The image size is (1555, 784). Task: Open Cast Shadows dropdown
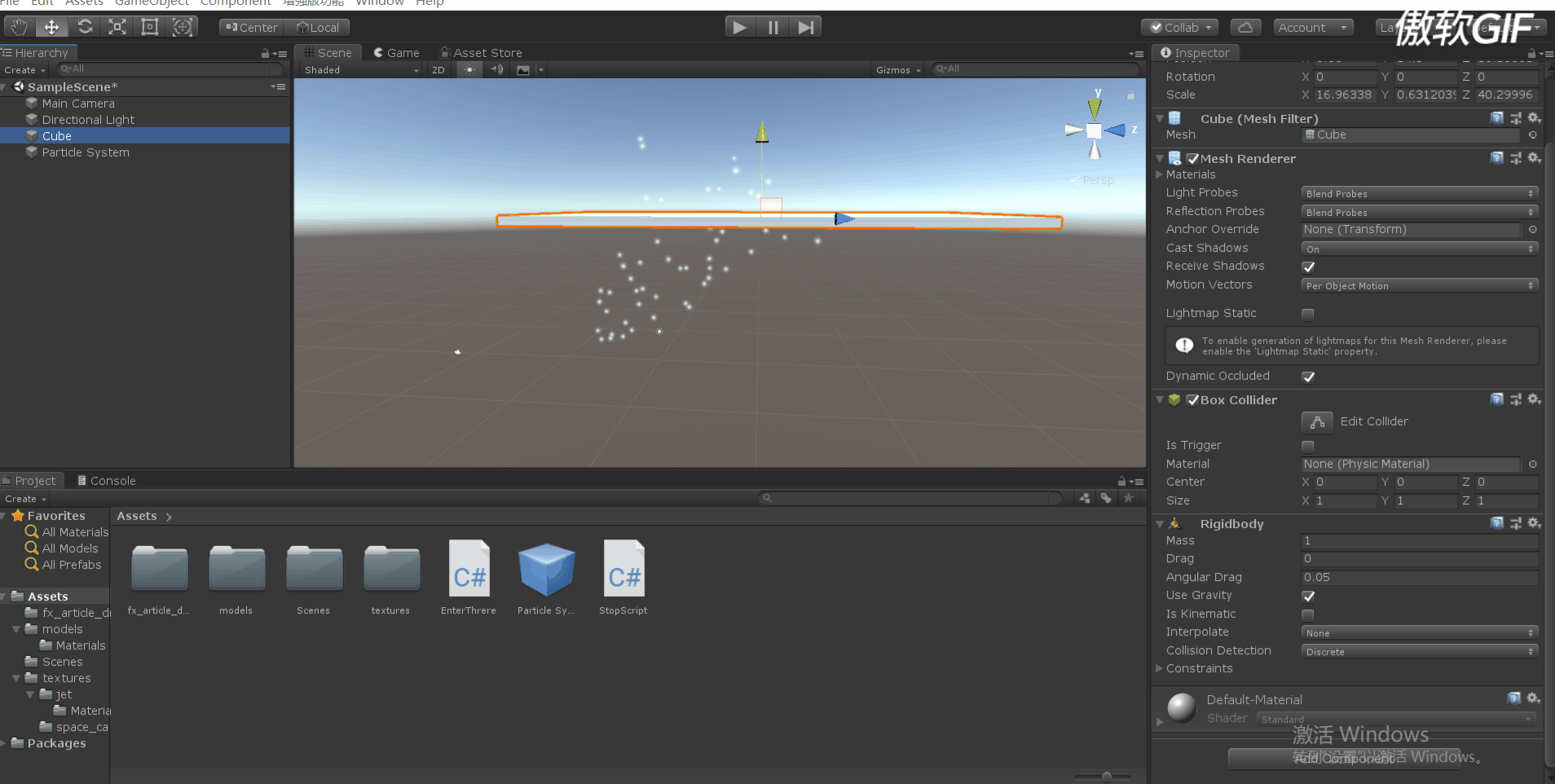[x=1420, y=249]
